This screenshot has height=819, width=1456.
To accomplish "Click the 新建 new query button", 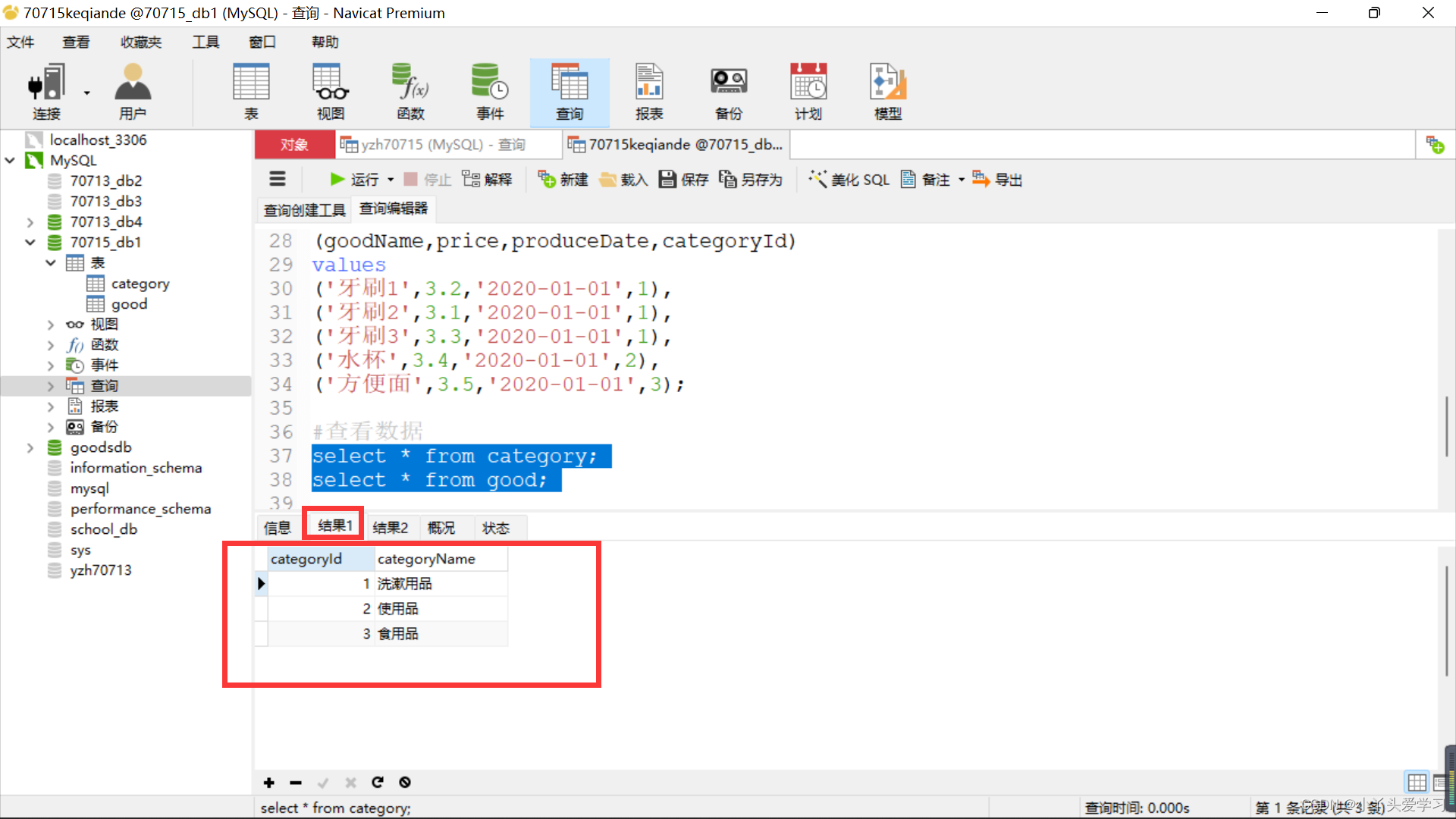I will tap(563, 180).
